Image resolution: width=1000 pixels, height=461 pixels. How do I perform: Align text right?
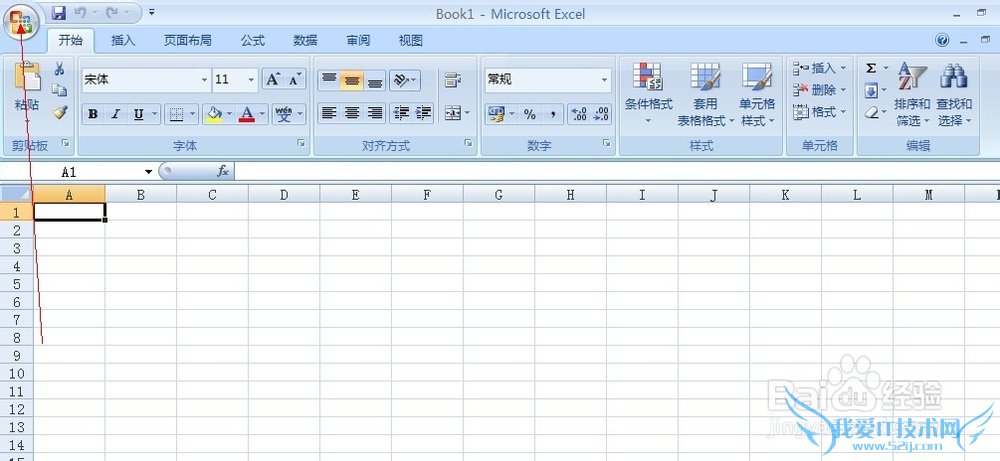pos(374,113)
